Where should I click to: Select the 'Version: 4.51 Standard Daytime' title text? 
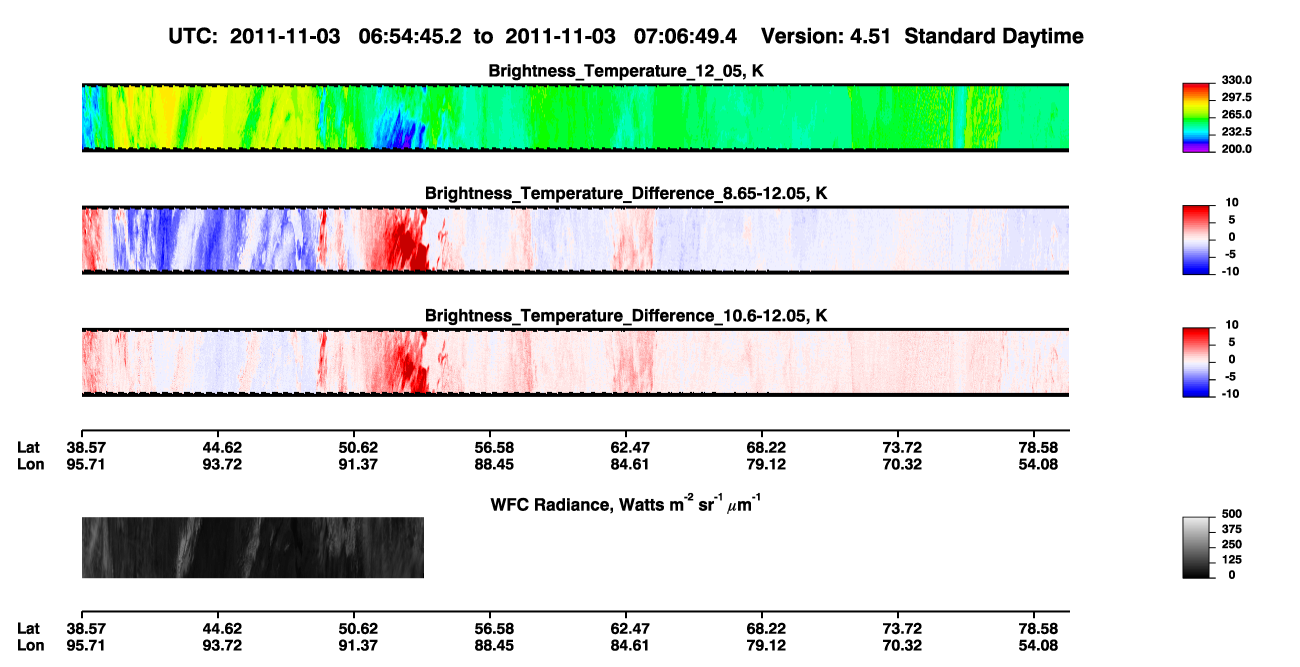point(922,37)
